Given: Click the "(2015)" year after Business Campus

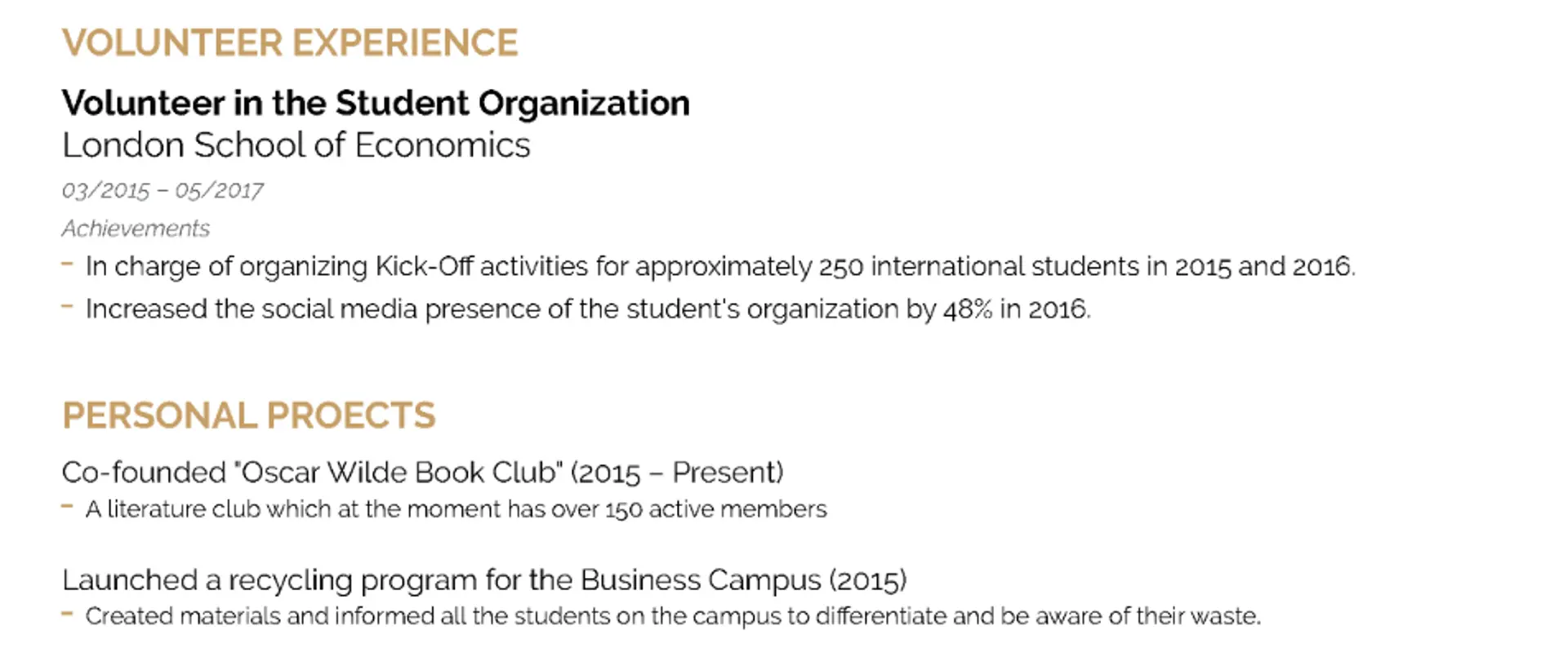Looking at the screenshot, I should (x=867, y=580).
